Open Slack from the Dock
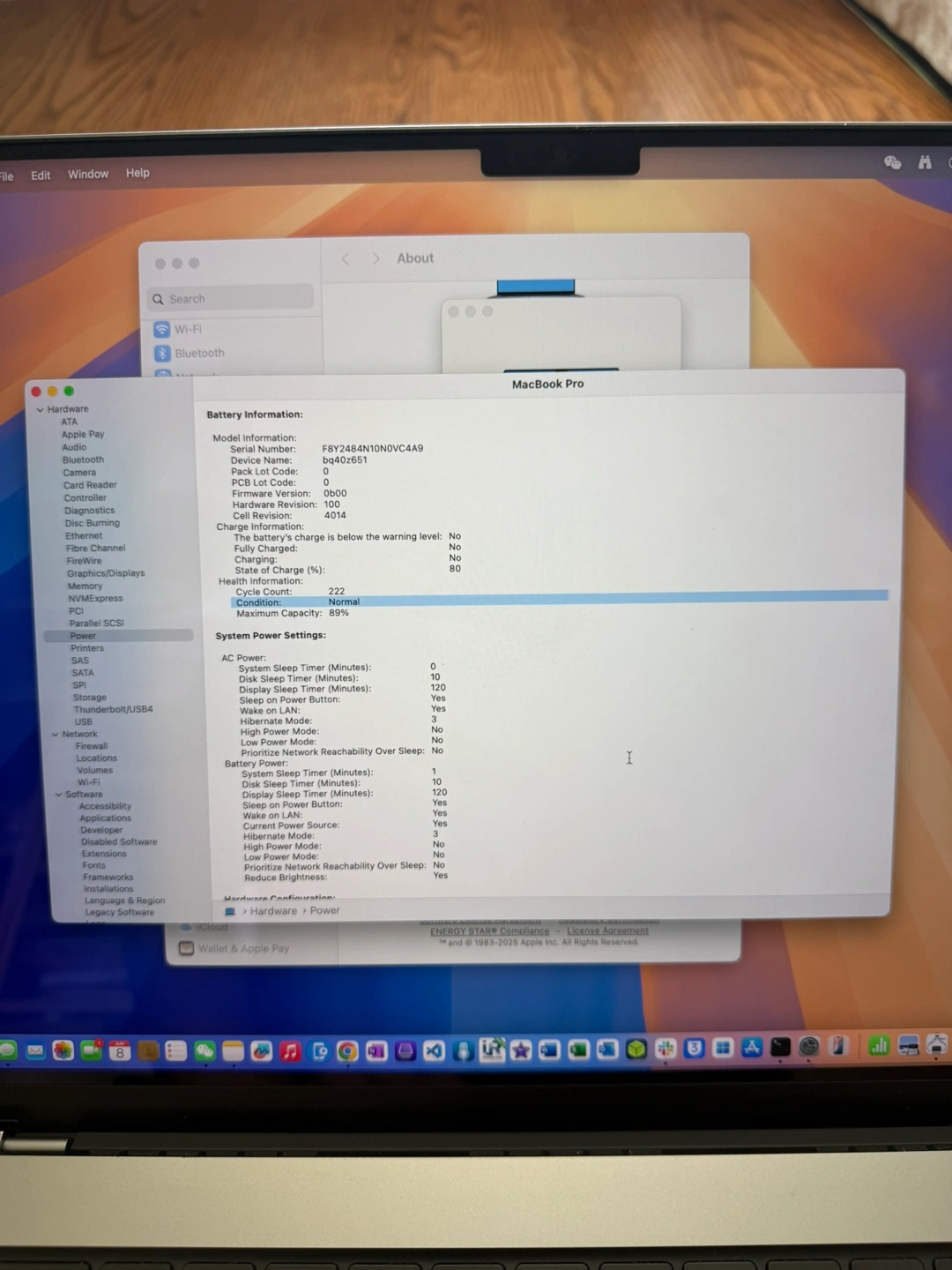The image size is (952, 1270). click(x=666, y=1048)
